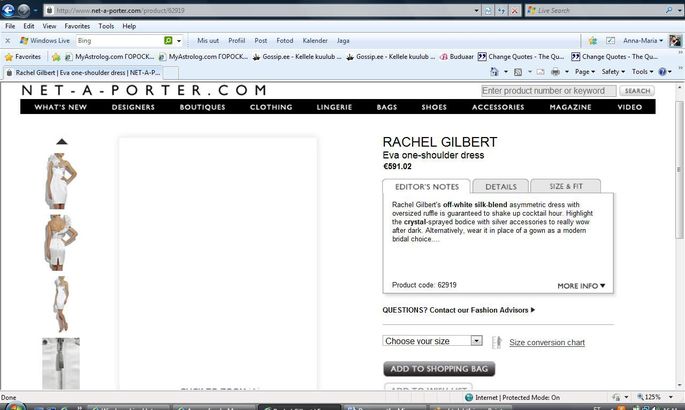Click the blue Help question mark icon

[662, 72]
